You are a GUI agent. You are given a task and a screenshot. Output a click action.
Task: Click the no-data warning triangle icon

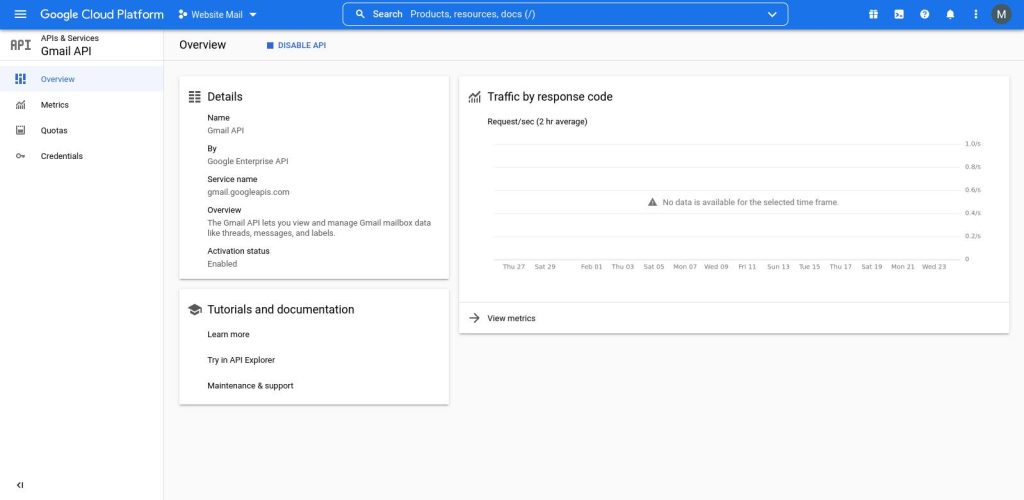pos(652,202)
